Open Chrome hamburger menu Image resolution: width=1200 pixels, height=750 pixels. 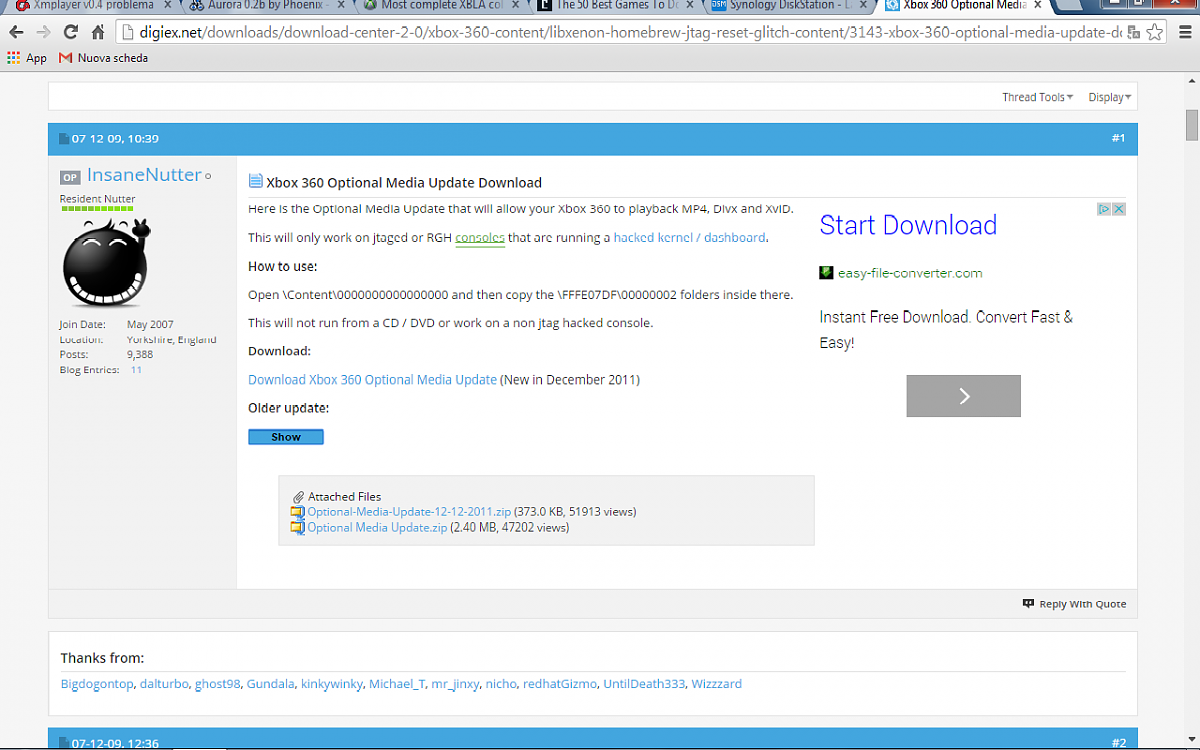pos(1185,32)
